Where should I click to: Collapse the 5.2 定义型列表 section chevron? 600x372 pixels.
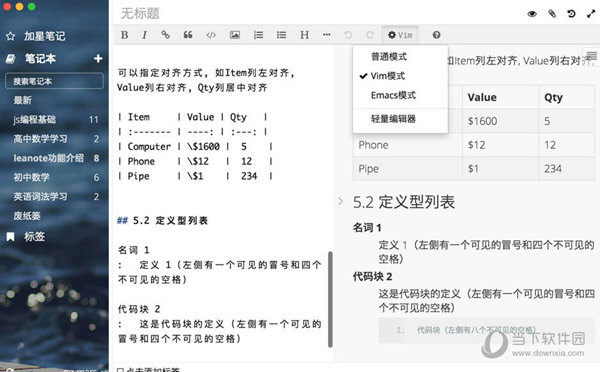340,201
